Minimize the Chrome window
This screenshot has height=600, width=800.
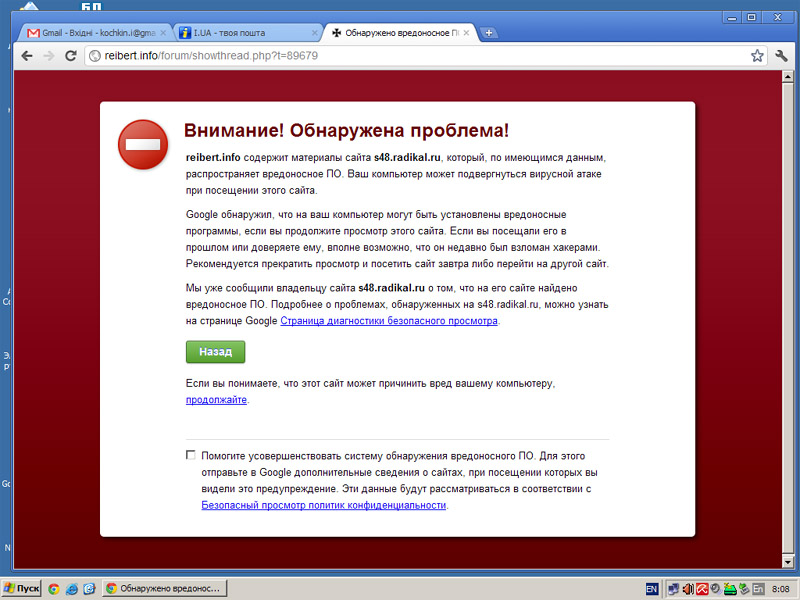click(x=732, y=17)
